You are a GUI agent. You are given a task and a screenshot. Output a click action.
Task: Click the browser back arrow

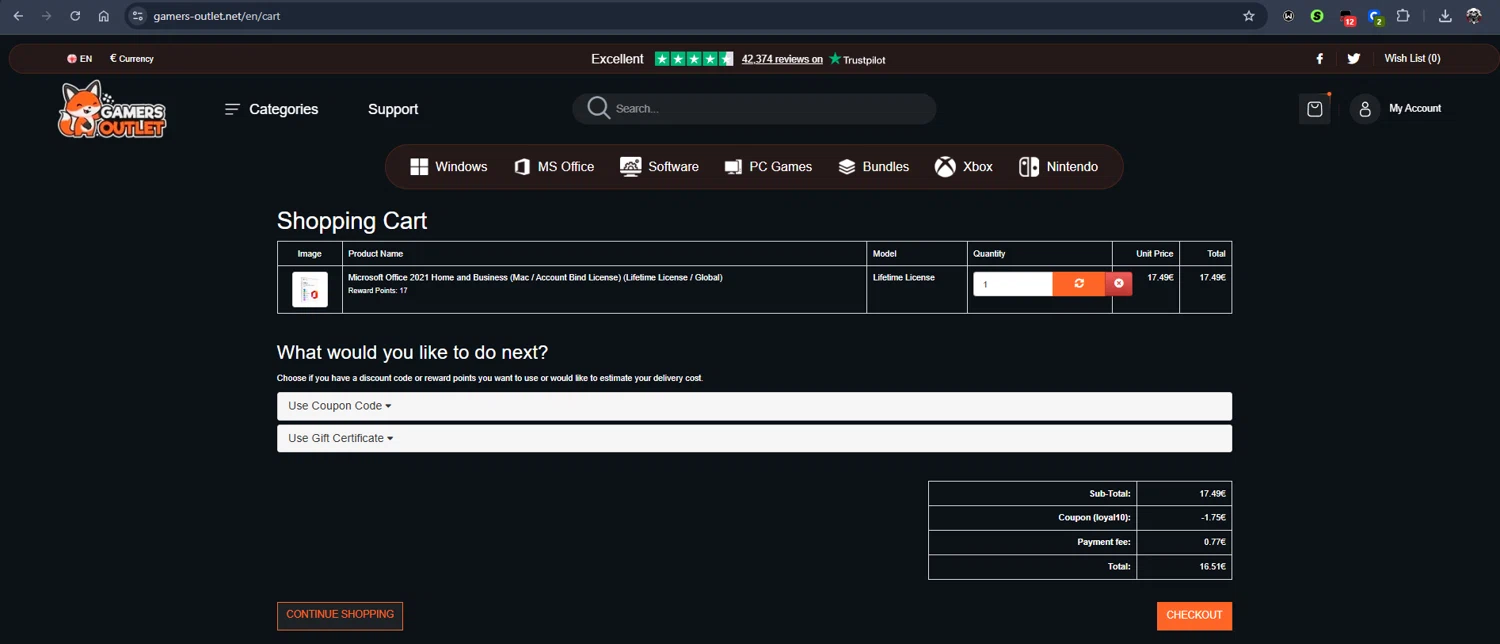pyautogui.click(x=18, y=16)
